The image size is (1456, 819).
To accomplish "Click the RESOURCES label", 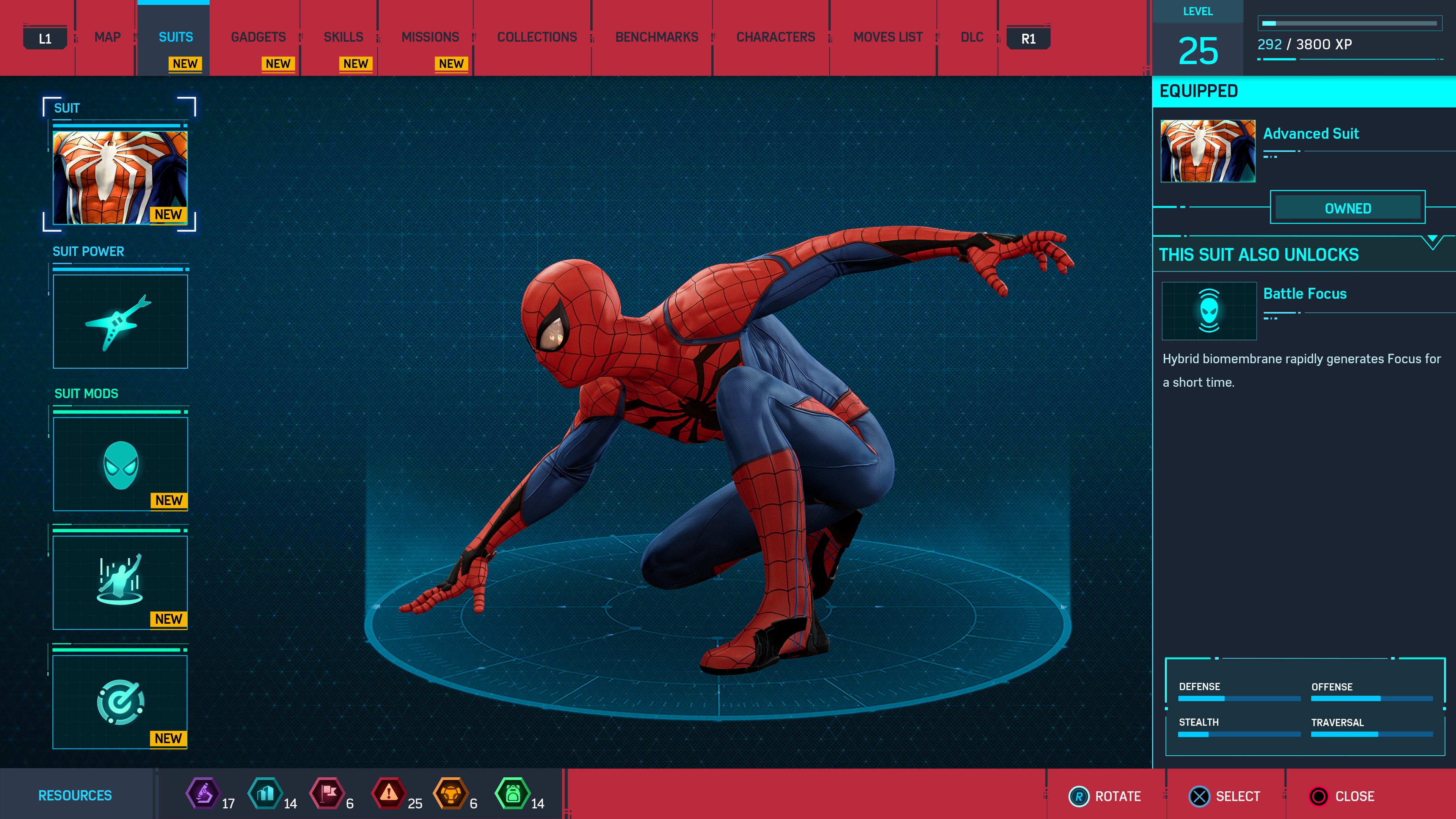I will coord(75,795).
